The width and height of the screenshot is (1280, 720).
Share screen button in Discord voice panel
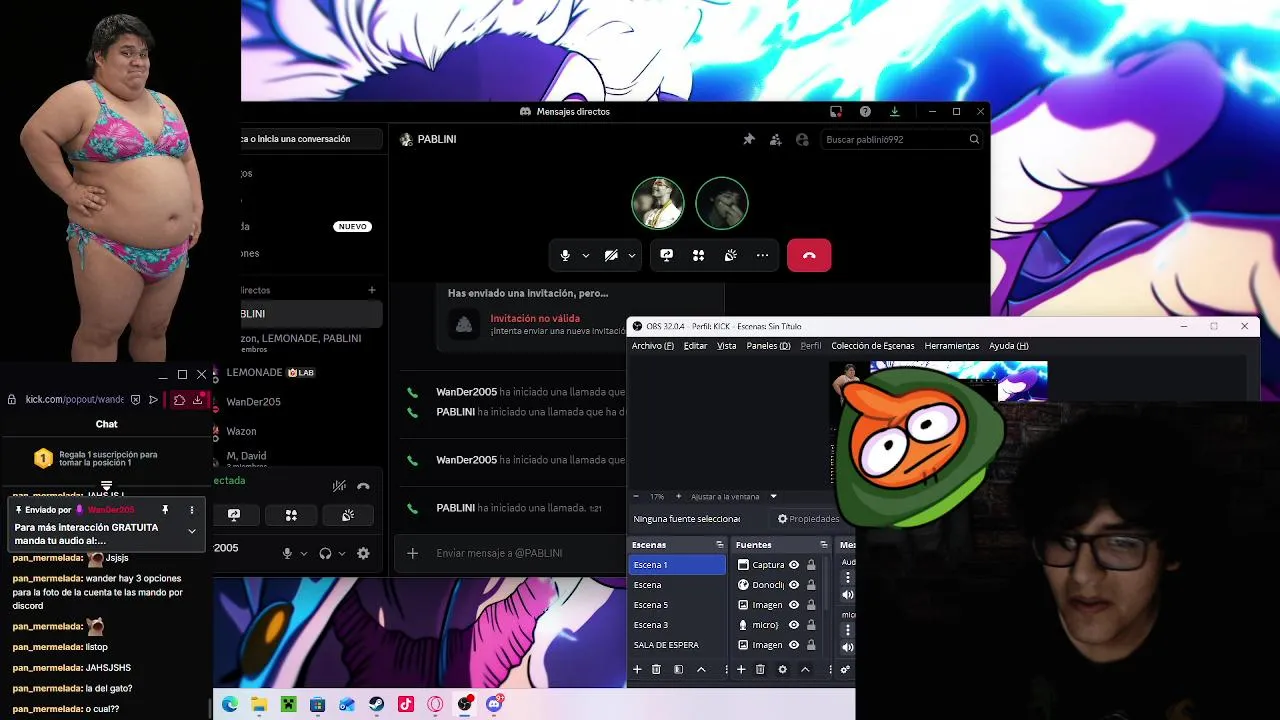(x=234, y=515)
